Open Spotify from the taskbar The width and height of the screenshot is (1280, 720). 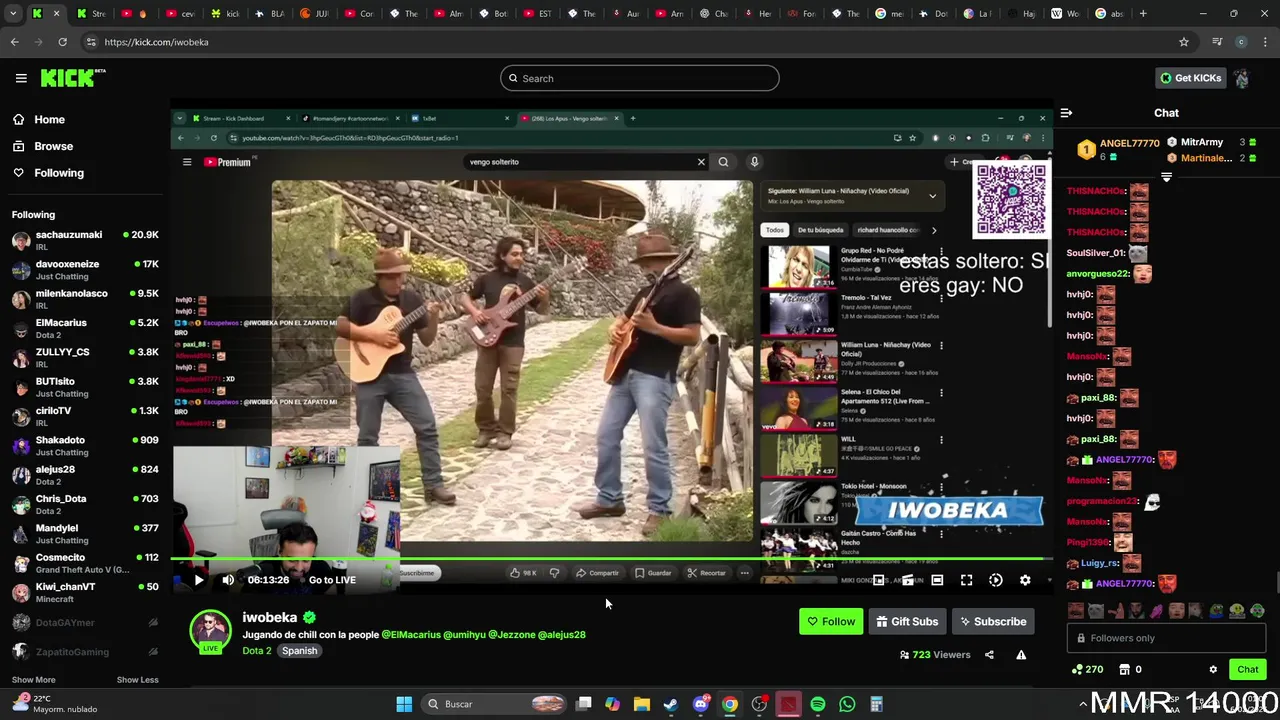pyautogui.click(x=818, y=704)
